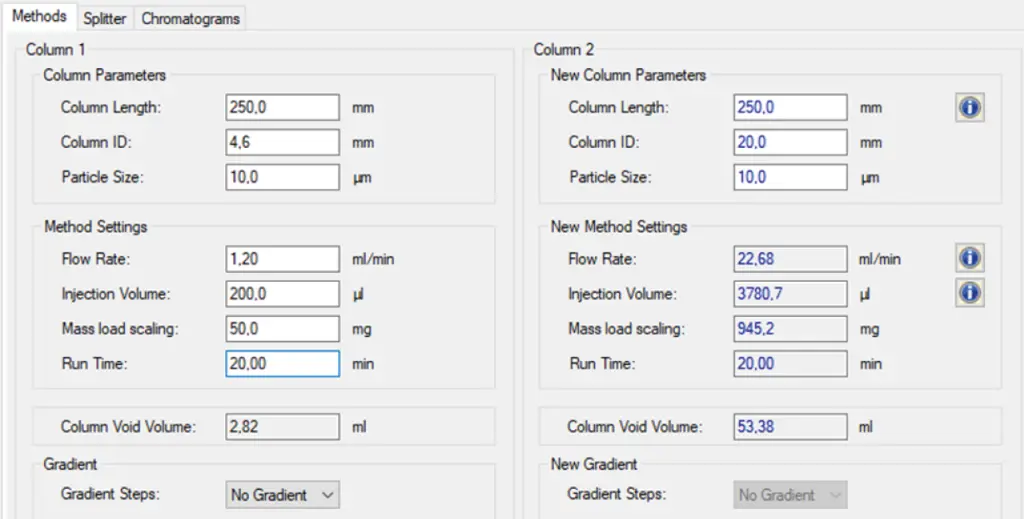This screenshot has height=519, width=1024.
Task: Open info for New Column Parameters
Action: point(970,107)
